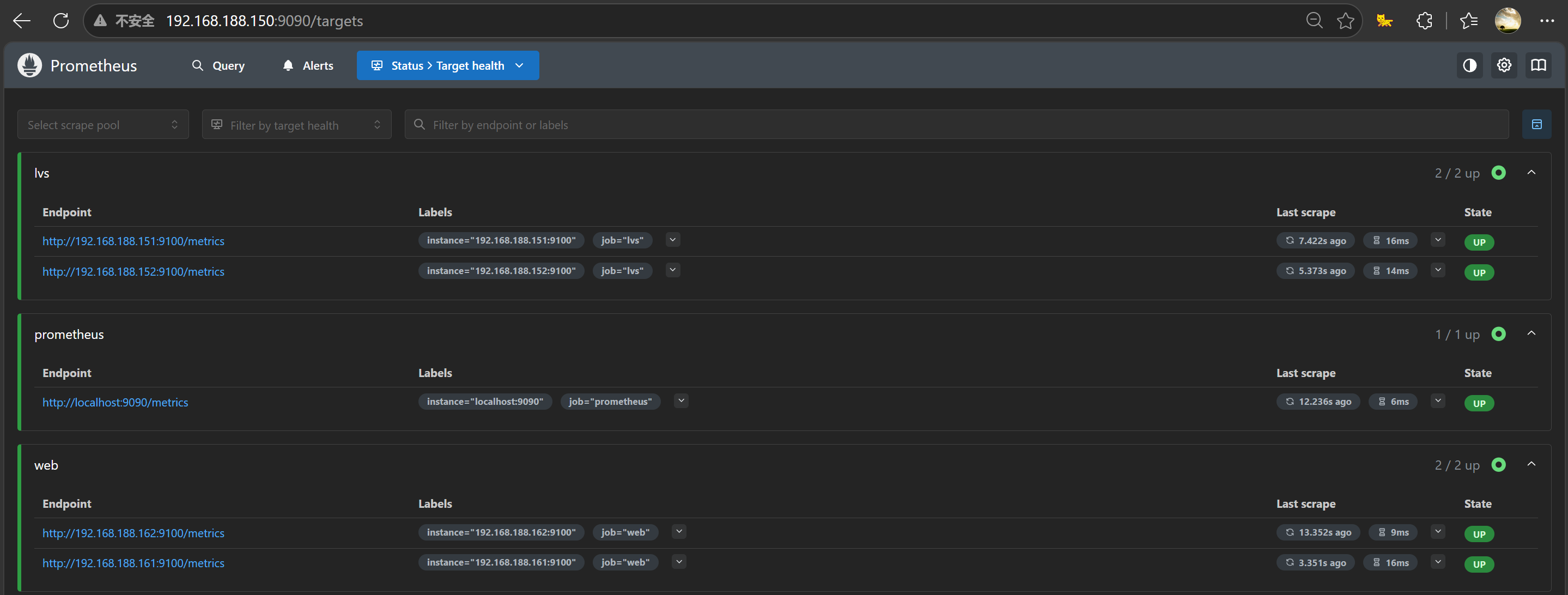Click the collapse all pools button
1568x595 pixels.
(1536, 124)
